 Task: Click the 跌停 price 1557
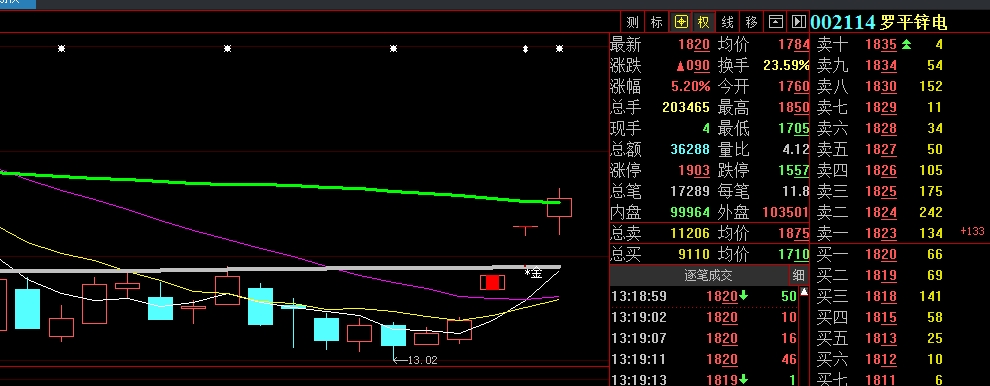[794, 171]
